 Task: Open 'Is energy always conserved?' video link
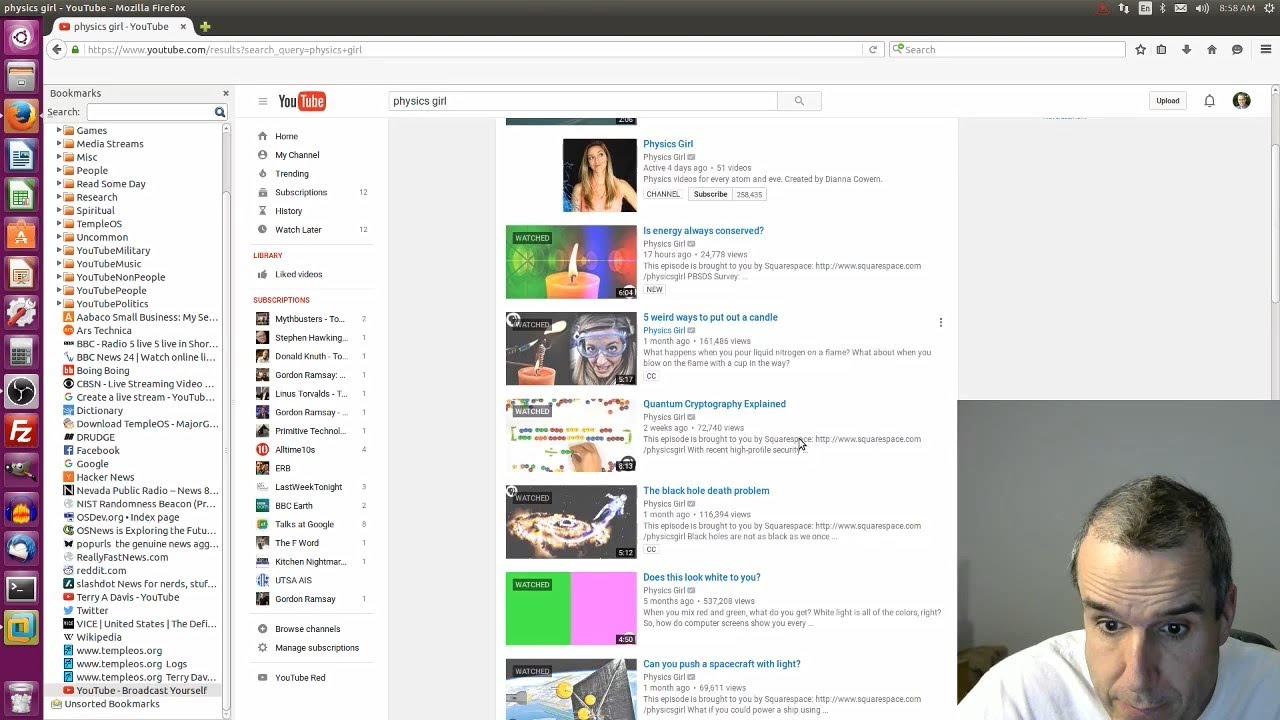pos(703,231)
